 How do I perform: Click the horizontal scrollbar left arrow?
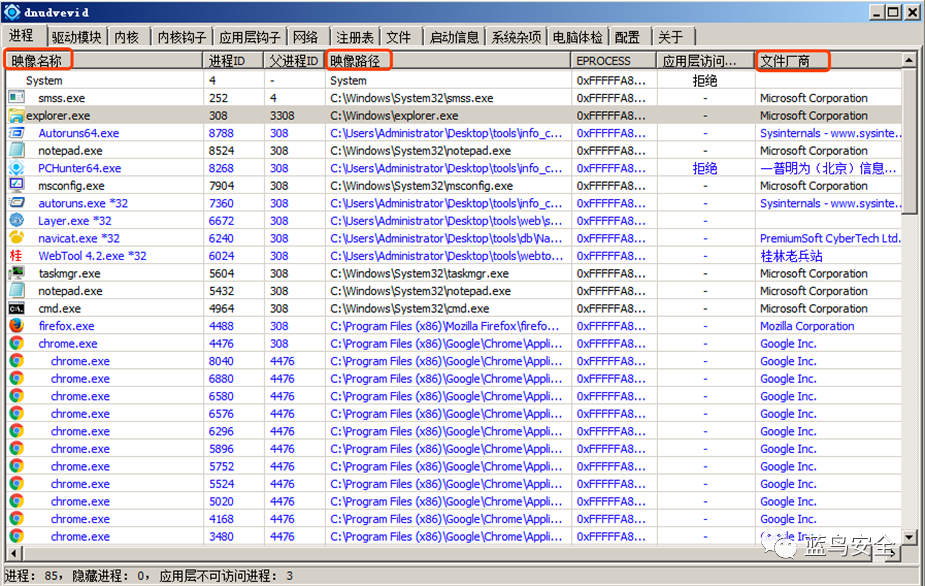point(14,554)
